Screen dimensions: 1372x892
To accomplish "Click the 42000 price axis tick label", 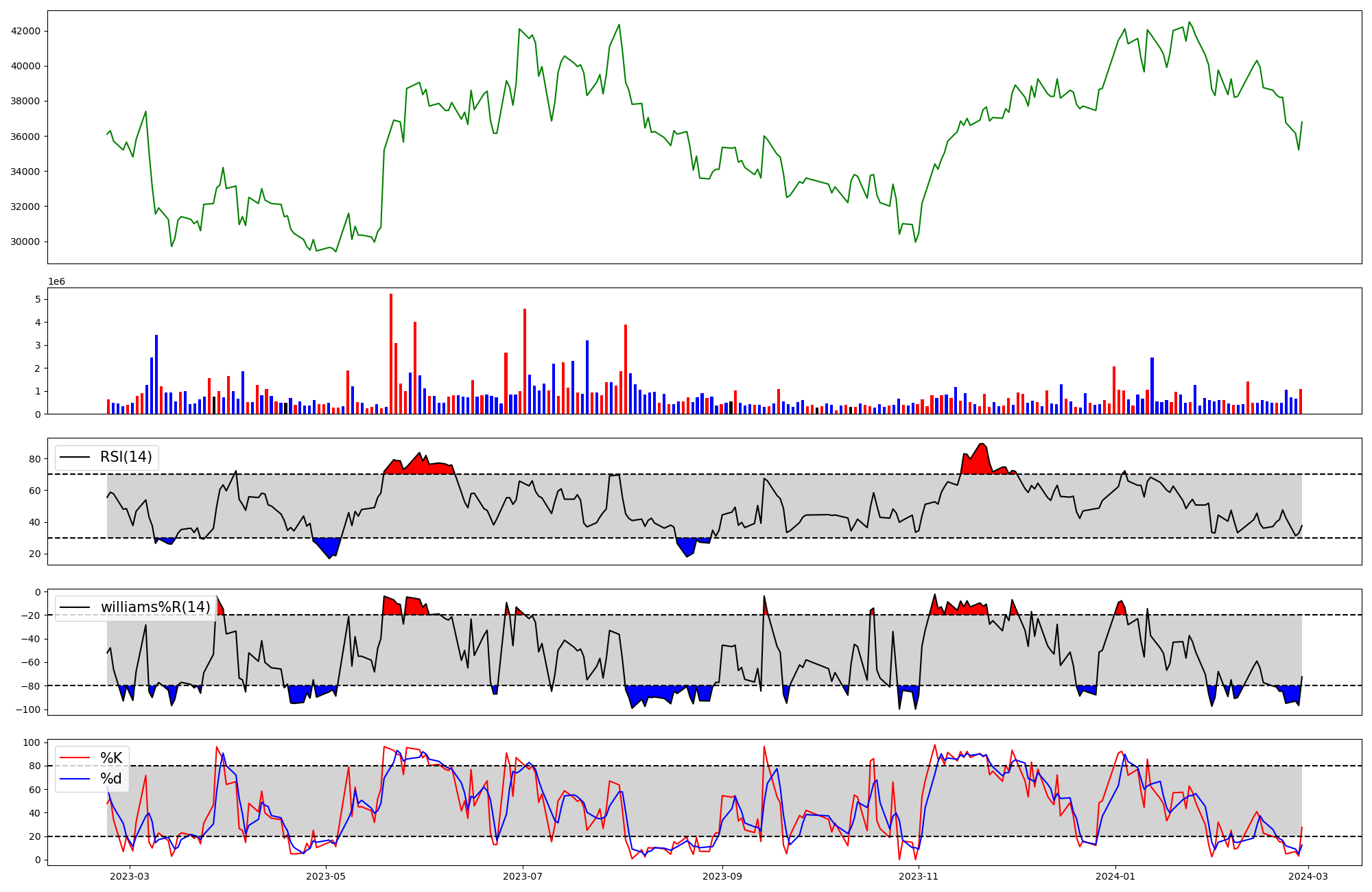I will click(25, 31).
